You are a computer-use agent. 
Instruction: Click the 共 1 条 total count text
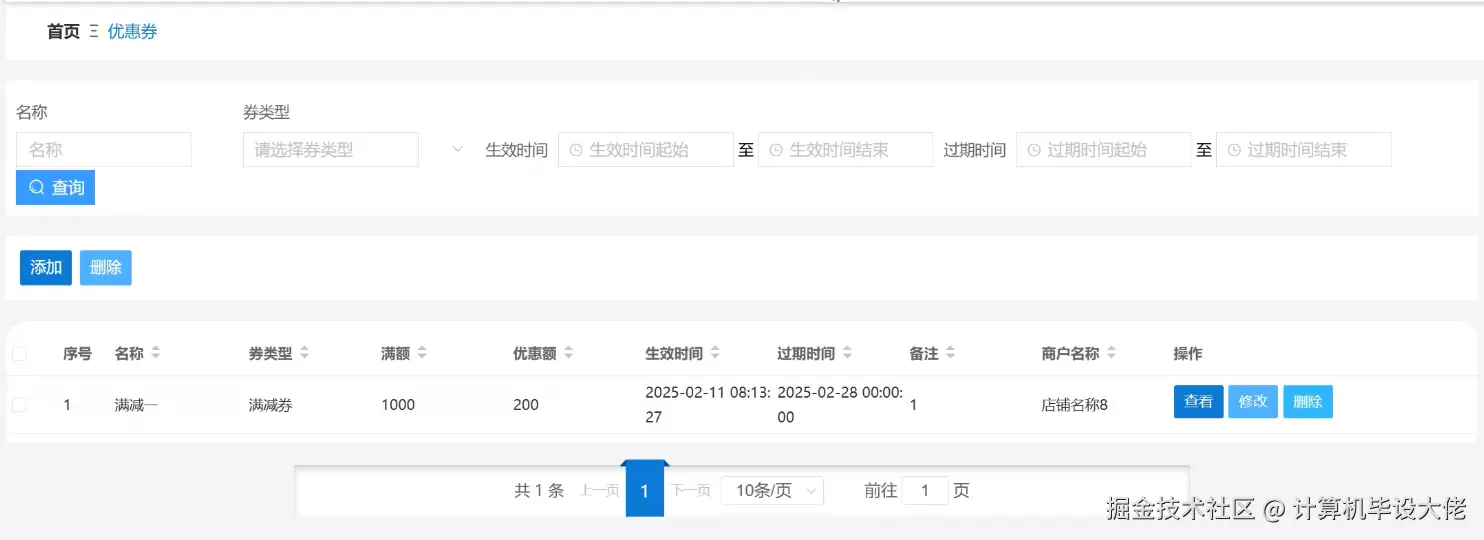click(539, 490)
